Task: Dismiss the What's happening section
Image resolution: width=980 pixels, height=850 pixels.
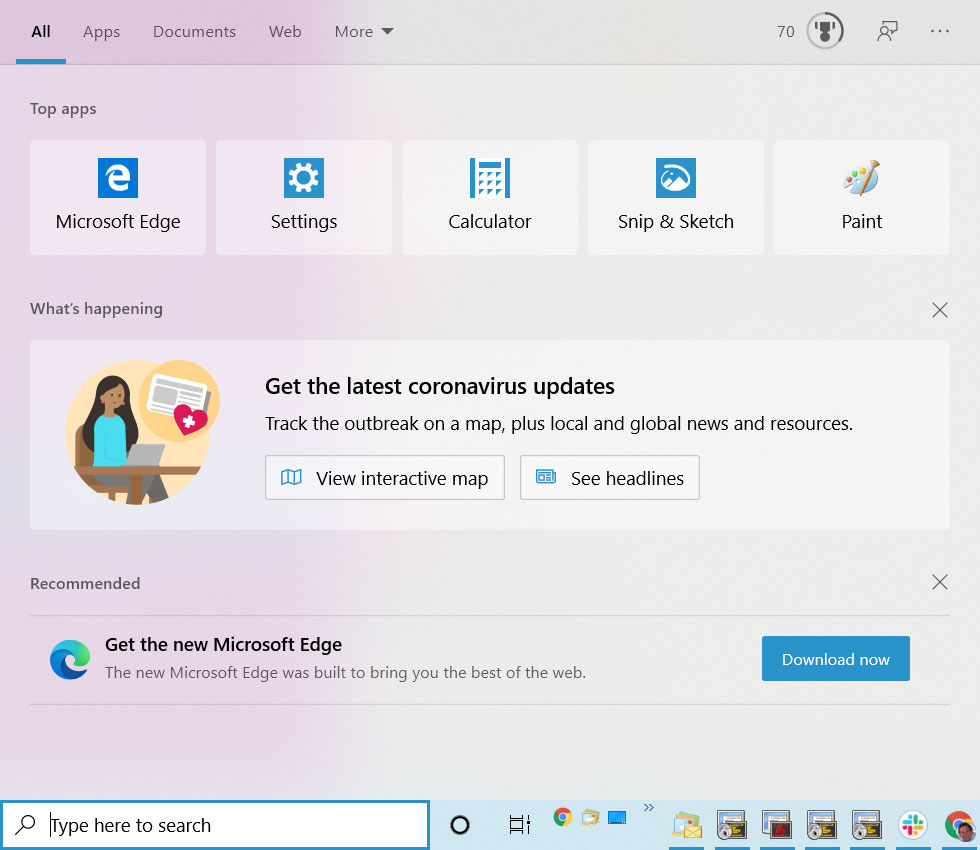Action: click(939, 310)
